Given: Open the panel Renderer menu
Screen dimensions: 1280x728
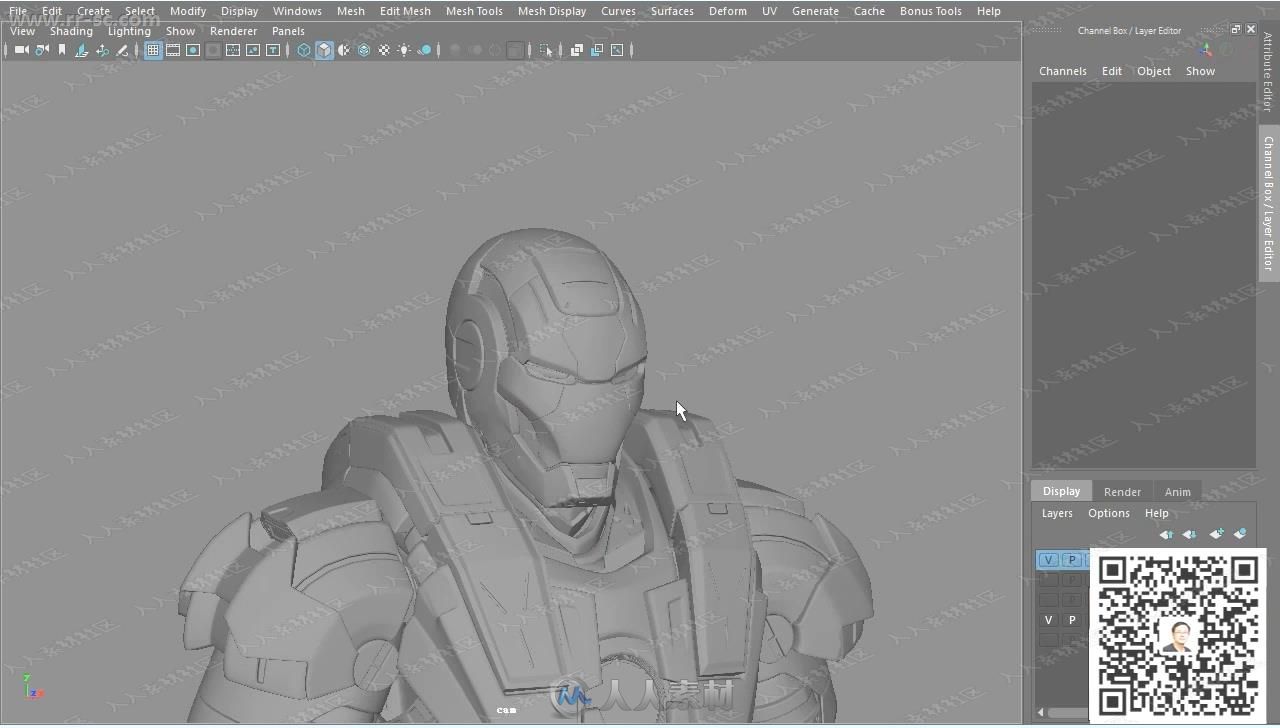Looking at the screenshot, I should pos(233,31).
